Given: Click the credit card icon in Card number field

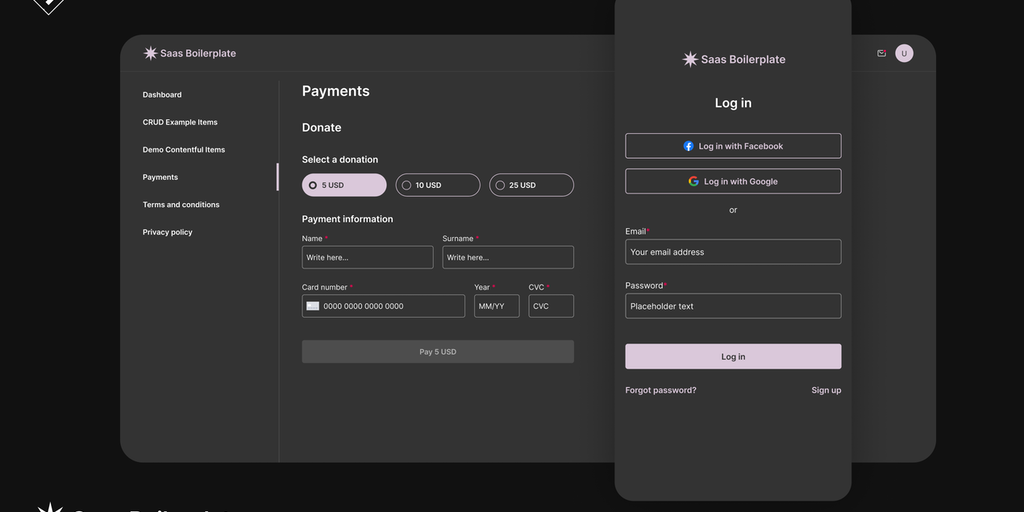Looking at the screenshot, I should [313, 306].
